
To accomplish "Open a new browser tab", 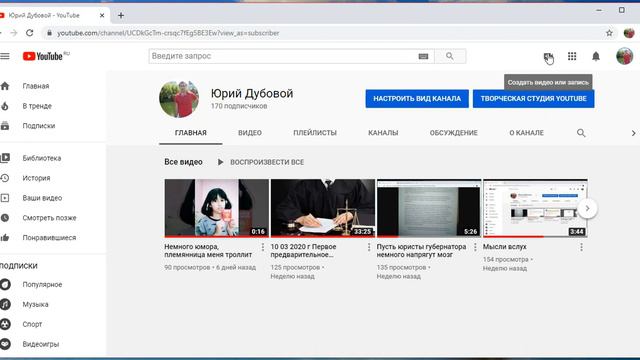I will tap(121, 16).
